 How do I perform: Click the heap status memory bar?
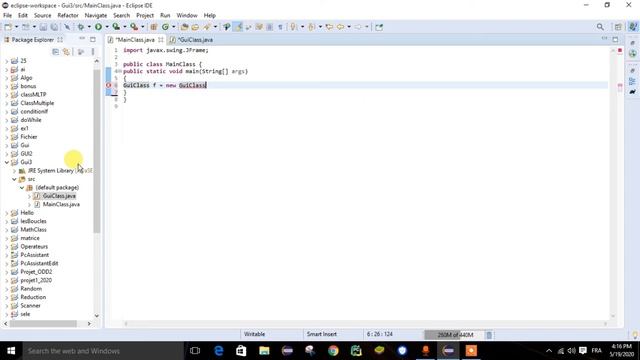454,335
